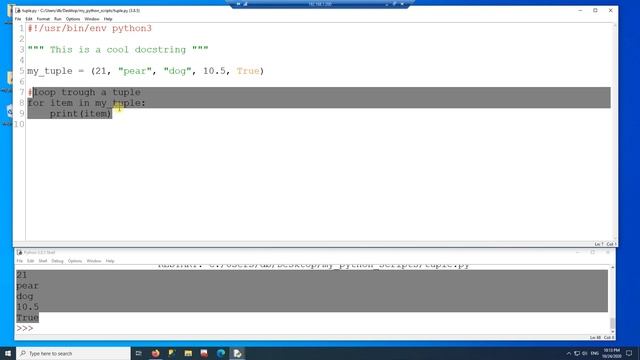This screenshot has width=640, height=360.
Task: Open the Window menu in Python Shell window
Action: (x=94, y=261)
